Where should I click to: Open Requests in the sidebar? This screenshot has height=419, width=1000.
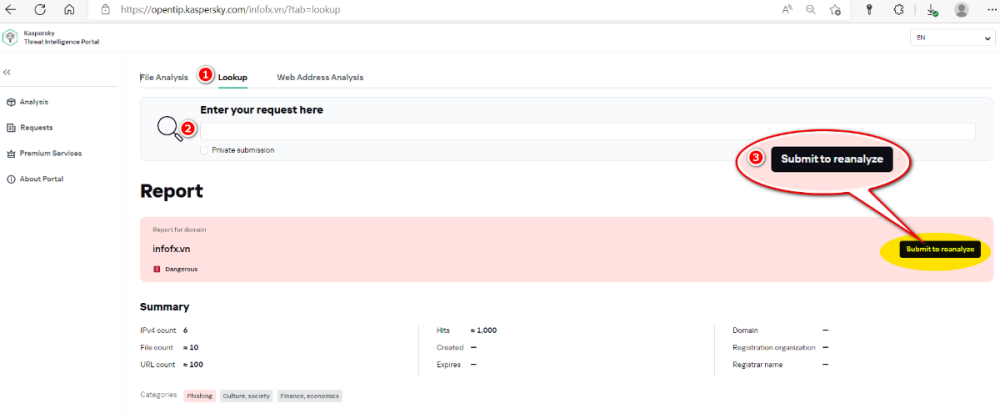tap(36, 128)
